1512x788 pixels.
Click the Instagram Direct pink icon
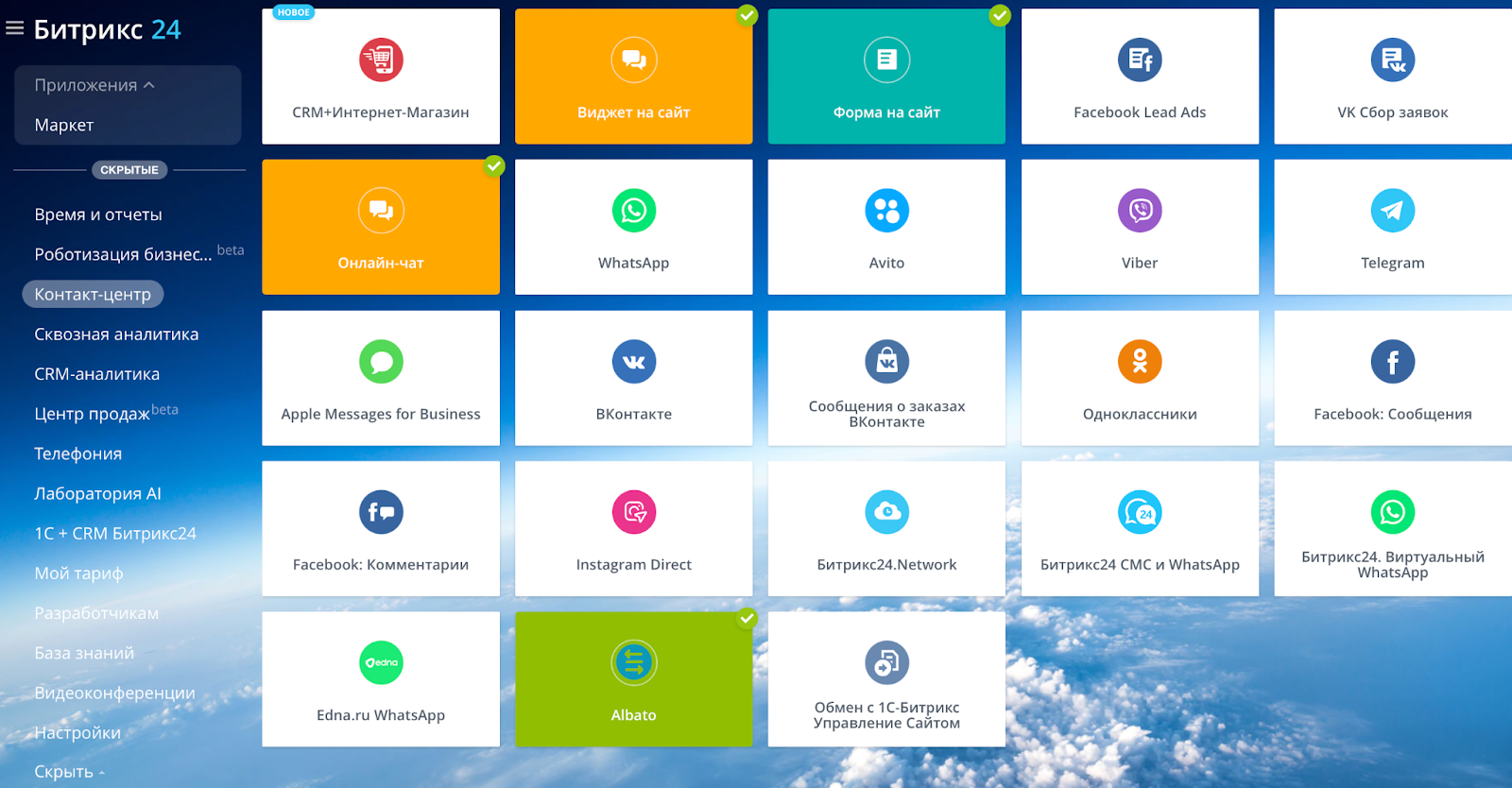(634, 512)
